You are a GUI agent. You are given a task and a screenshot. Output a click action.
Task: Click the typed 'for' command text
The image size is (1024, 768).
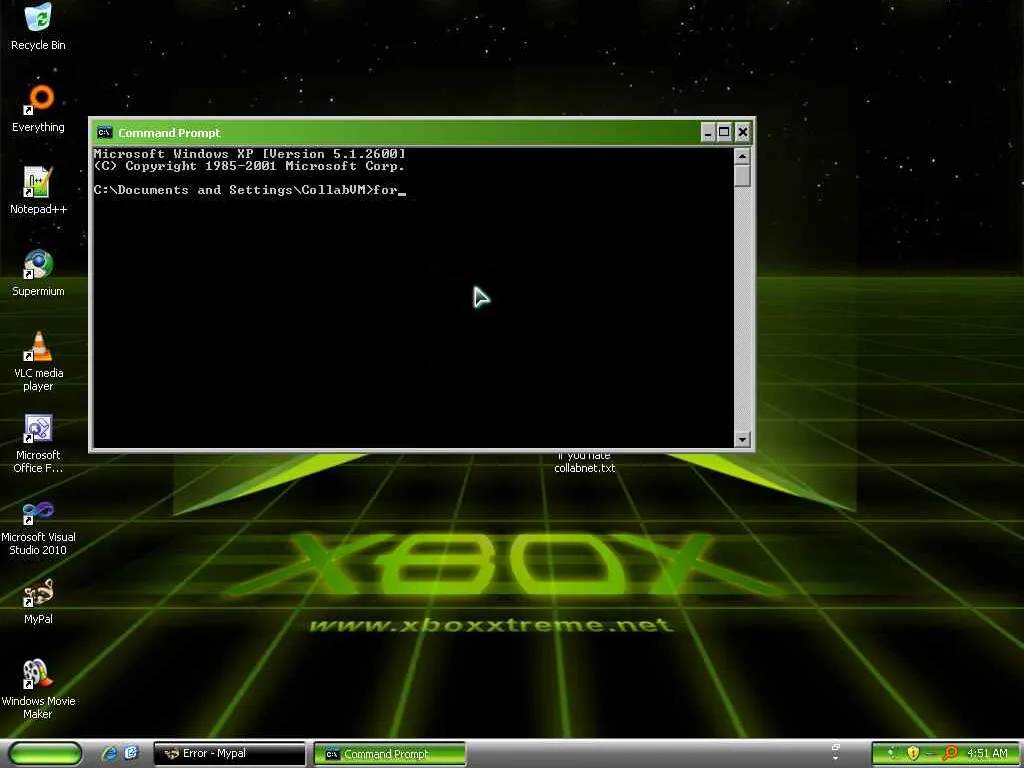pyautogui.click(x=385, y=190)
